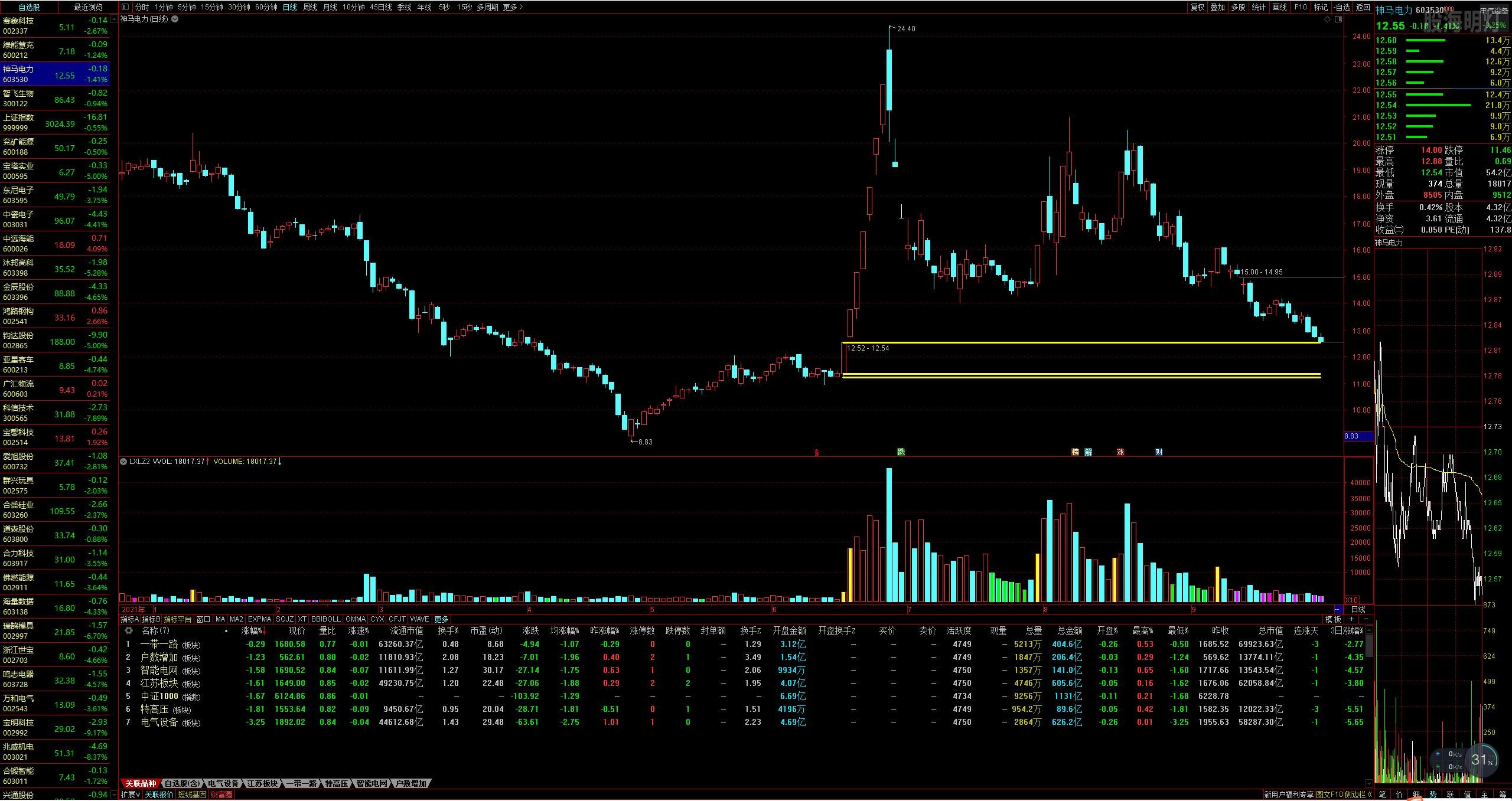Viewport: 1512px width, 801px height.
Task: Open 更多 indicators list
Action: pos(442,619)
